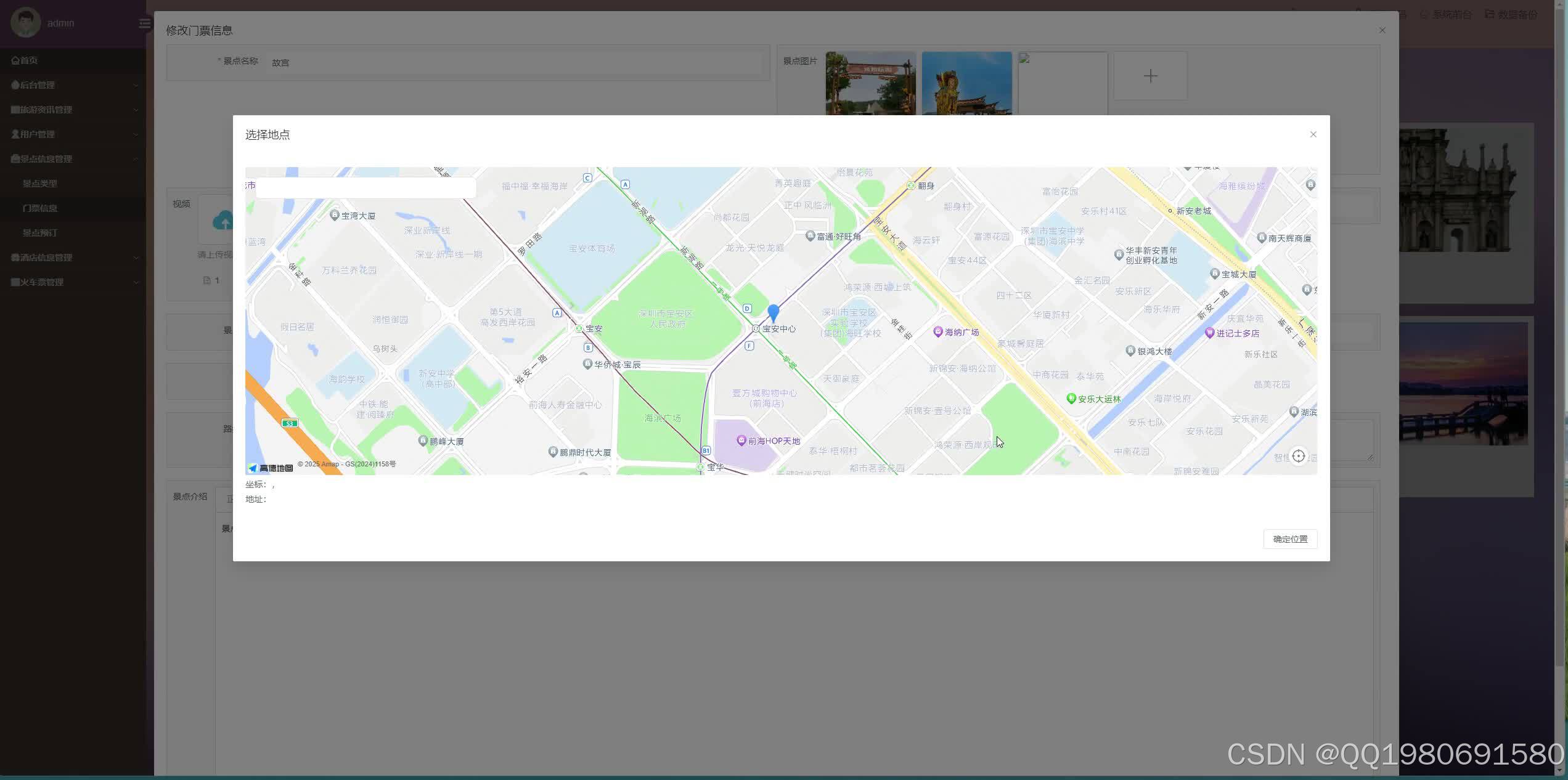Close the 选择地点 dialog
The height and width of the screenshot is (780, 1568).
click(1313, 134)
